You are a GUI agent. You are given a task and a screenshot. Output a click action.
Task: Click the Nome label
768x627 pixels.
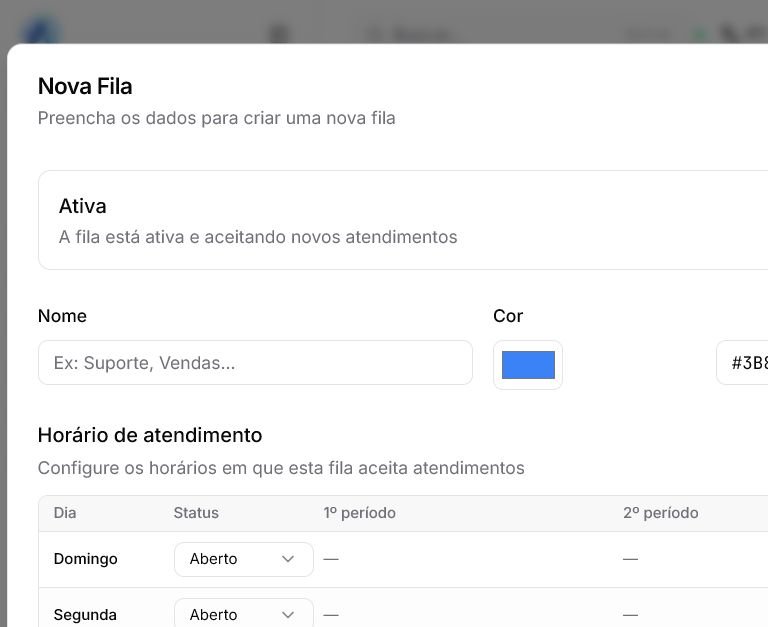coord(62,316)
